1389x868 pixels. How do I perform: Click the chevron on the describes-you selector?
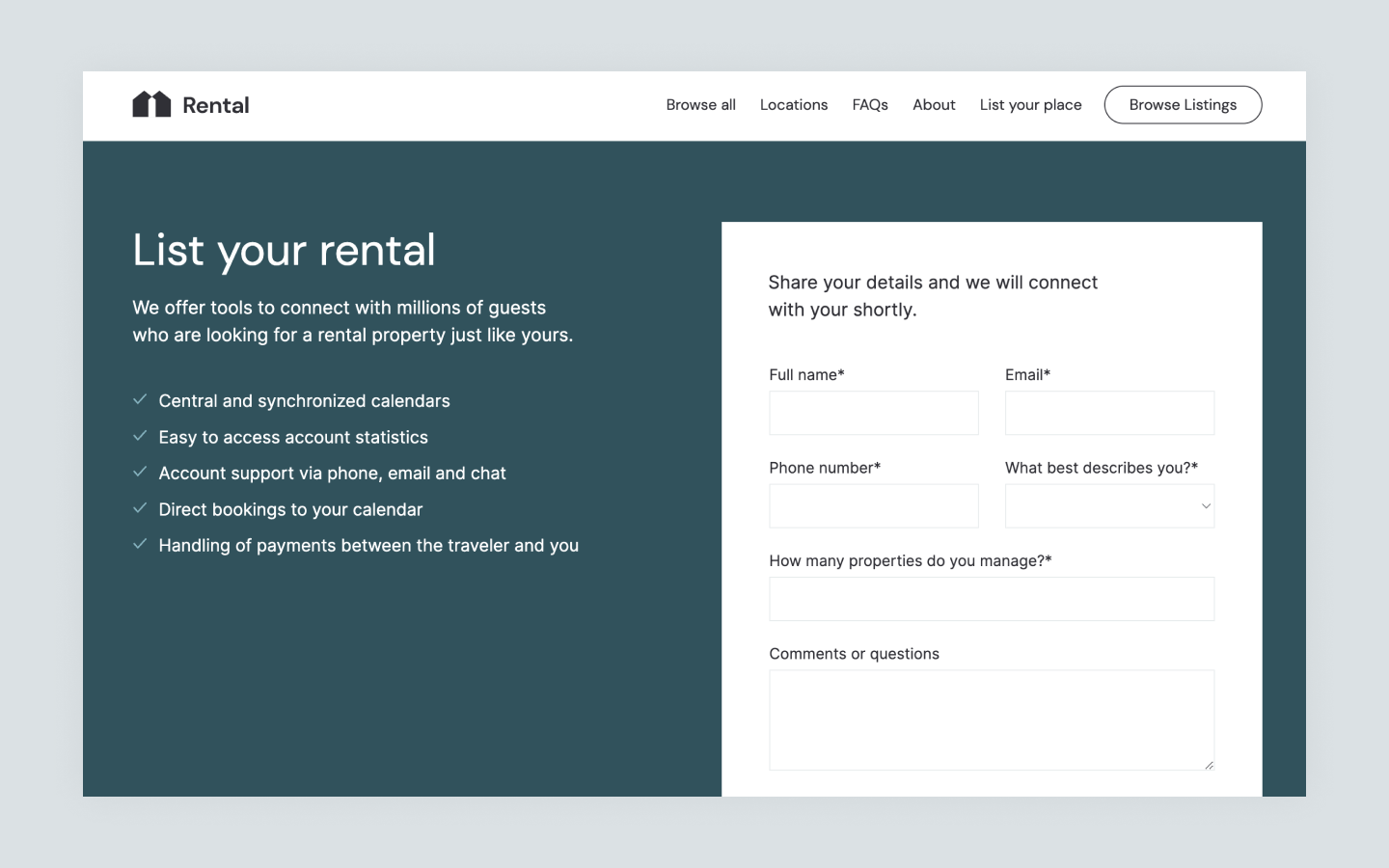pos(1205,505)
